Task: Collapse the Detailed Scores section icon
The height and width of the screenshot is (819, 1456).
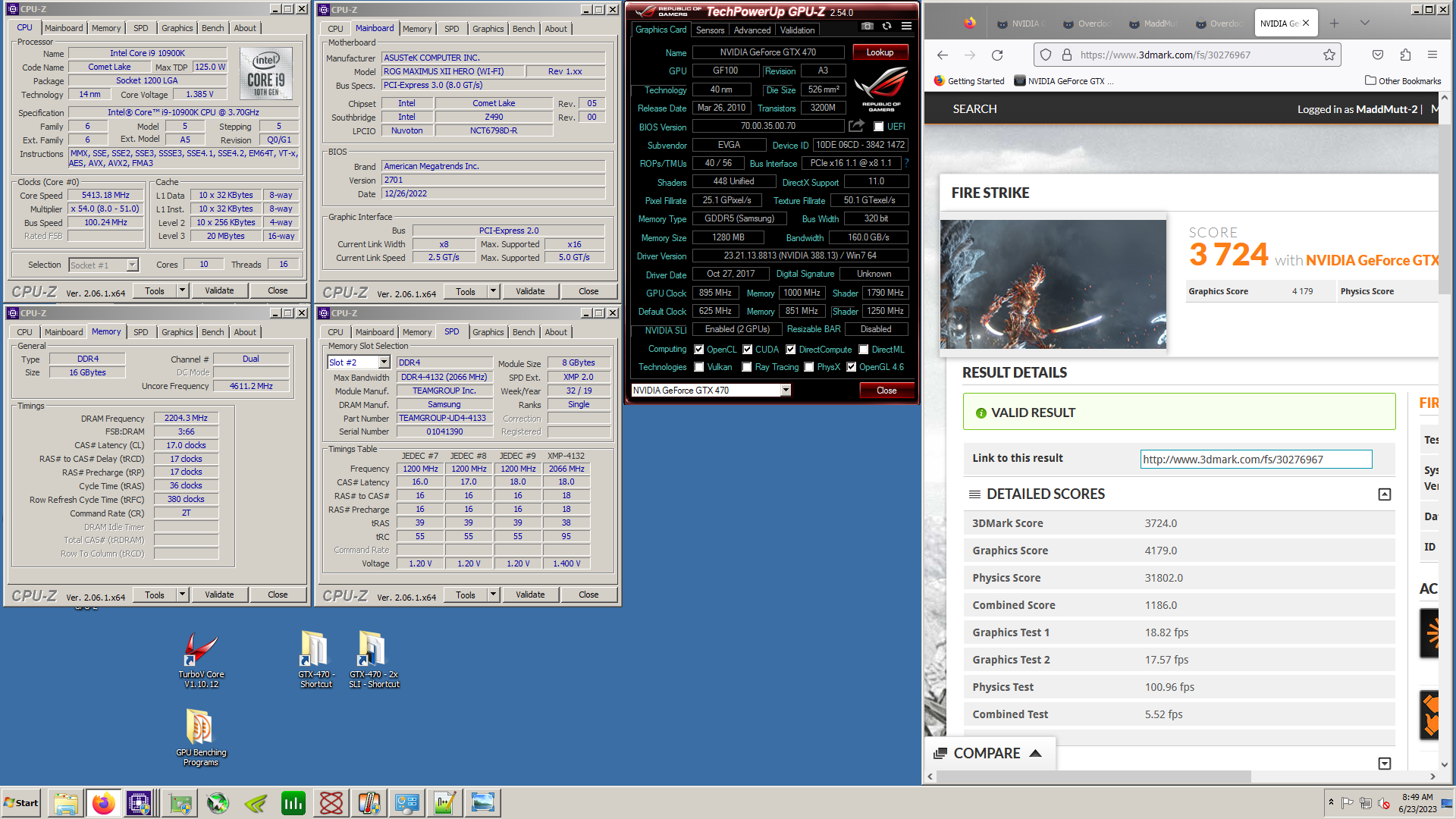Action: click(x=1385, y=494)
